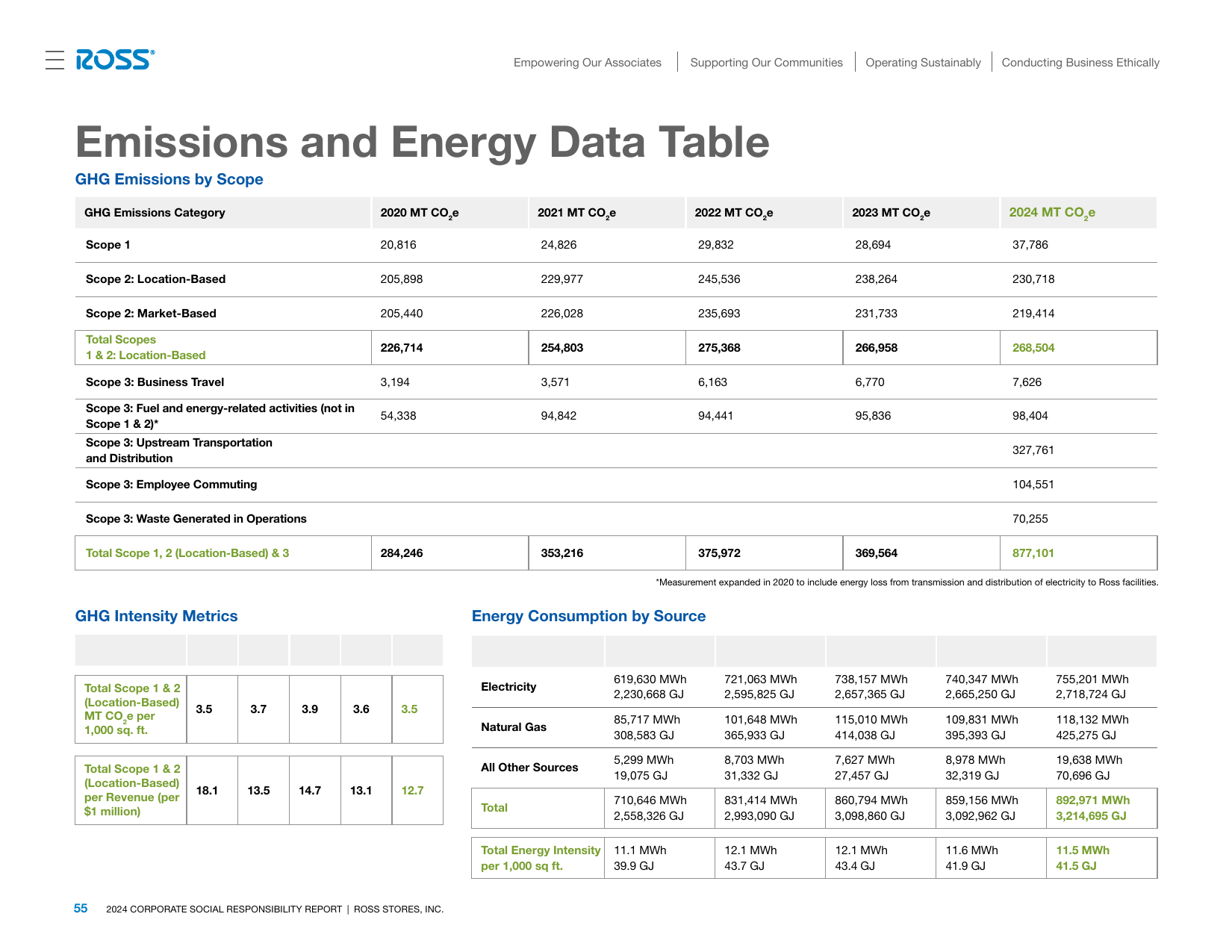The width and height of the screenshot is (1232, 952).
Task: Click Scope 3: Employee Commuting label
Action: [171, 485]
